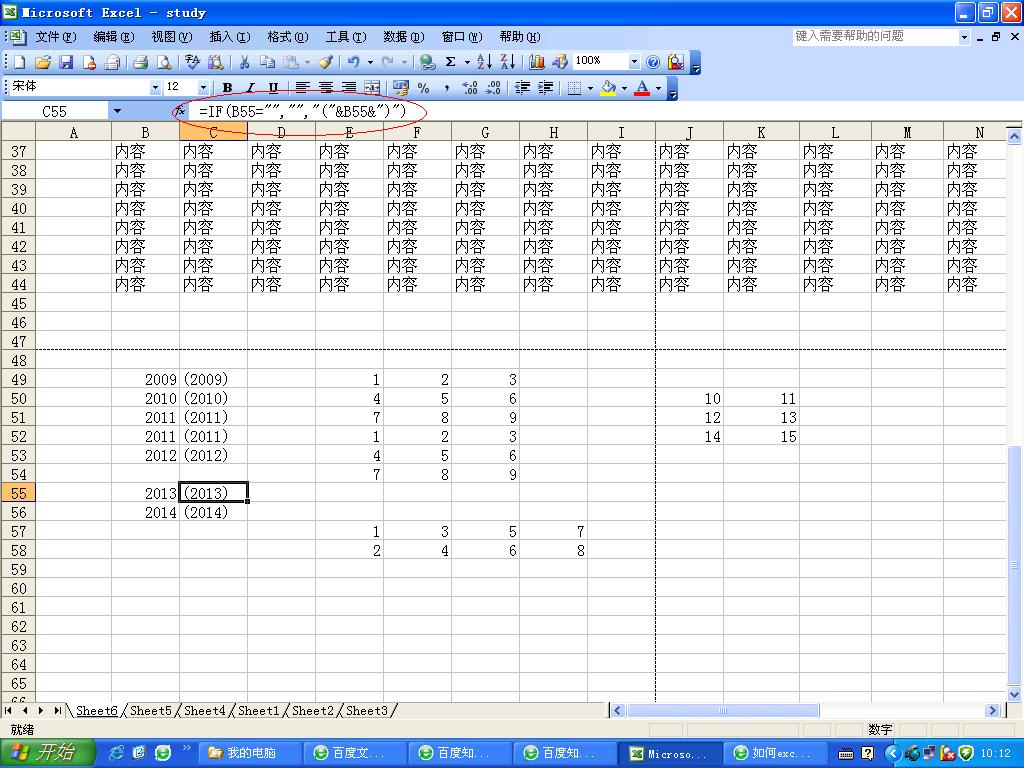The width and height of the screenshot is (1024, 768).
Task: Align cell text to the left
Action: tap(302, 88)
